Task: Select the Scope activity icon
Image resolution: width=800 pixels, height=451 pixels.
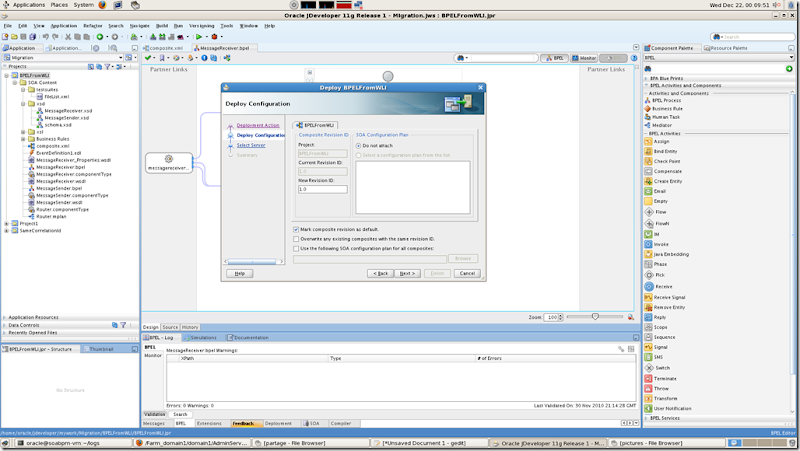Action: pyautogui.click(x=648, y=327)
